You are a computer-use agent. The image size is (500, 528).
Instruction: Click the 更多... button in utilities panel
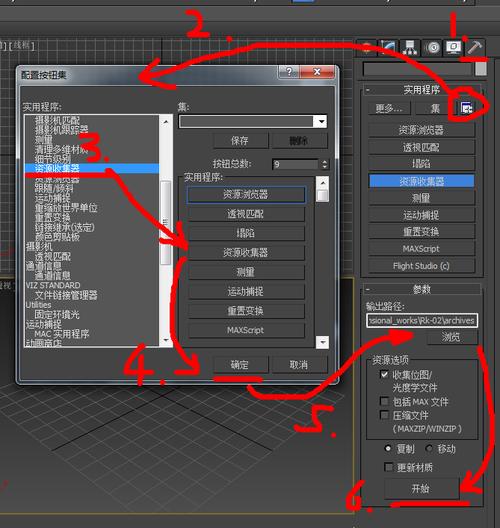[389, 108]
